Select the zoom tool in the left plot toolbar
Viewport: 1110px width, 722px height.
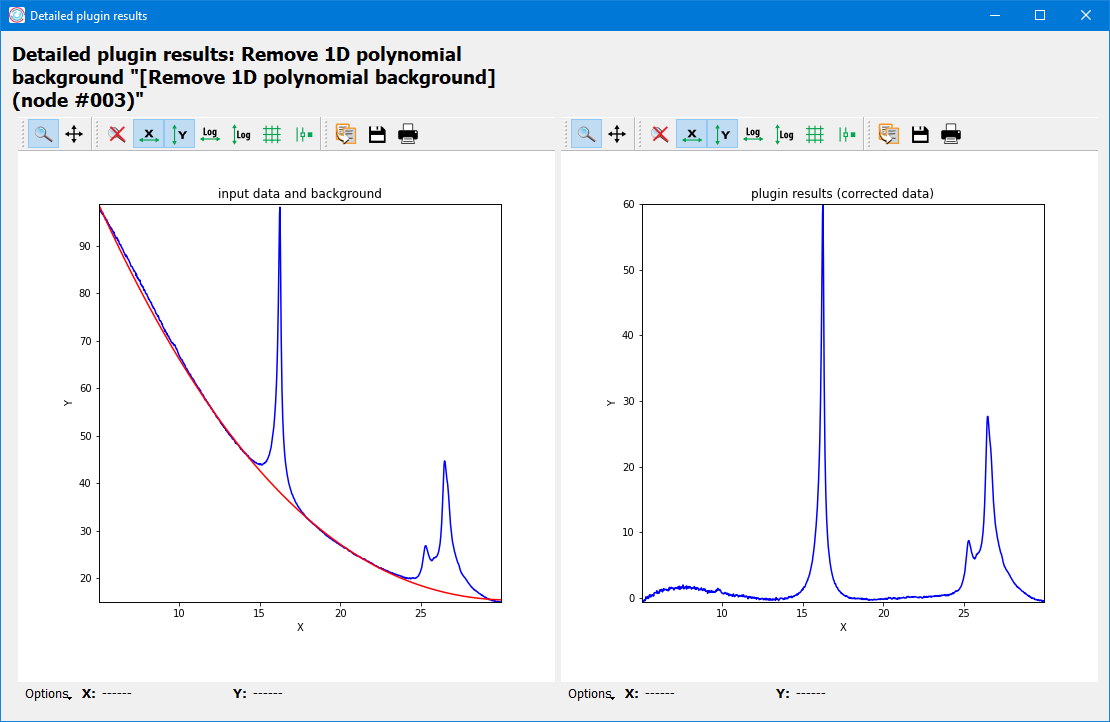(x=43, y=134)
